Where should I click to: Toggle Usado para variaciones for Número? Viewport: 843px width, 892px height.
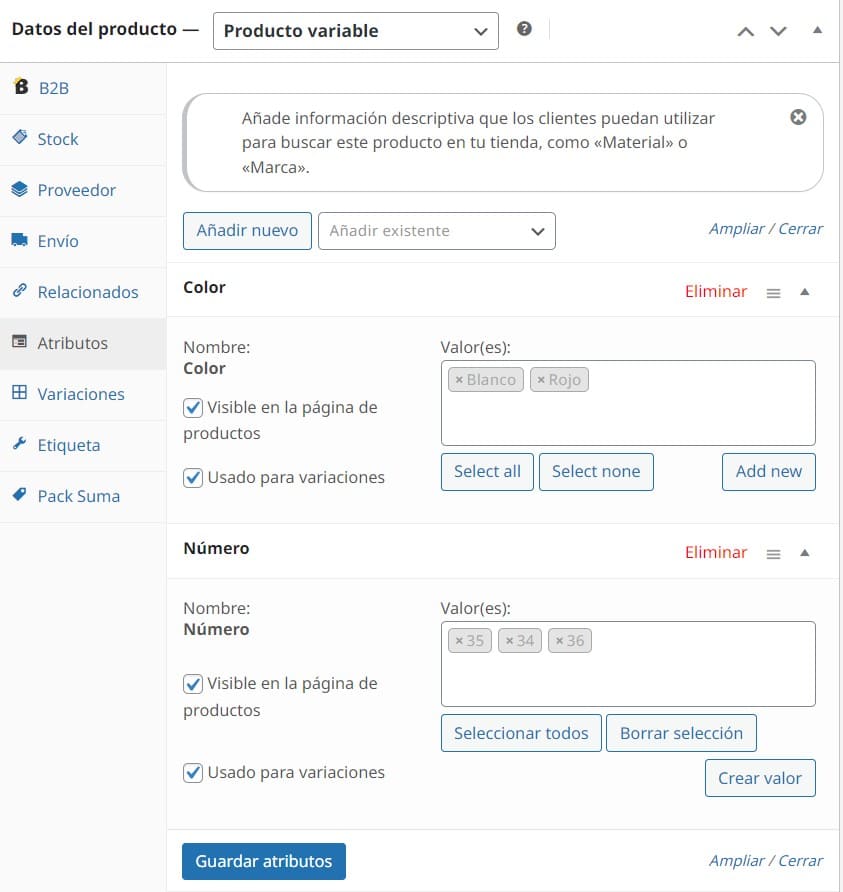(x=193, y=773)
